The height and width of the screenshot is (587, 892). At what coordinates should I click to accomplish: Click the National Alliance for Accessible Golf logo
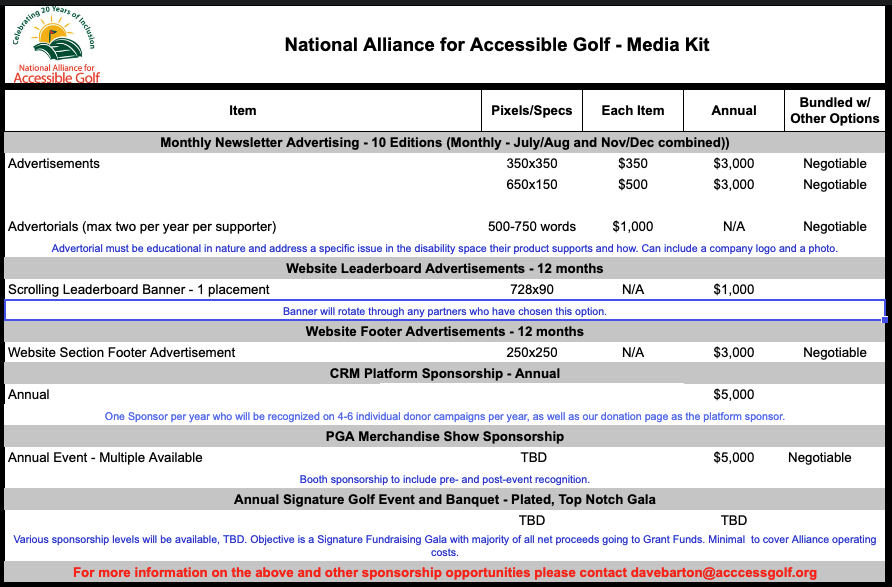[x=55, y=46]
